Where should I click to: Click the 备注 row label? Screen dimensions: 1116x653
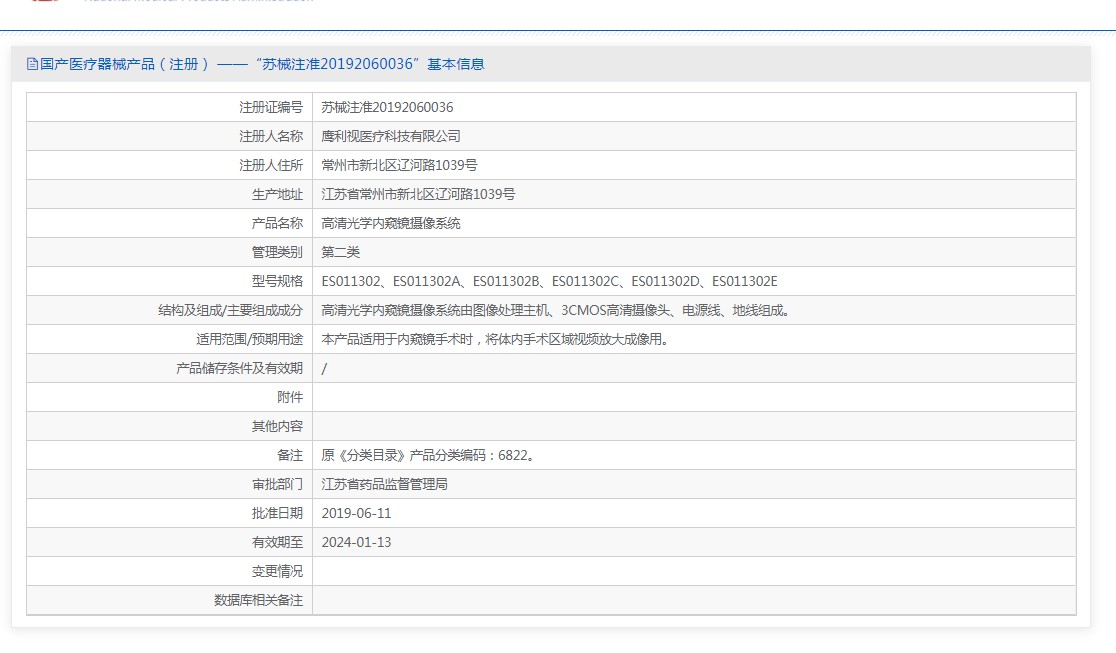(290, 456)
